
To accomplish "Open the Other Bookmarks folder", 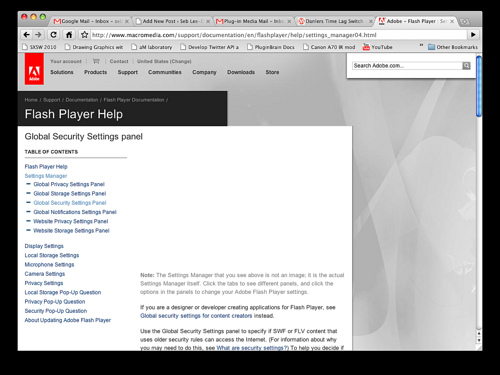I will [x=453, y=47].
